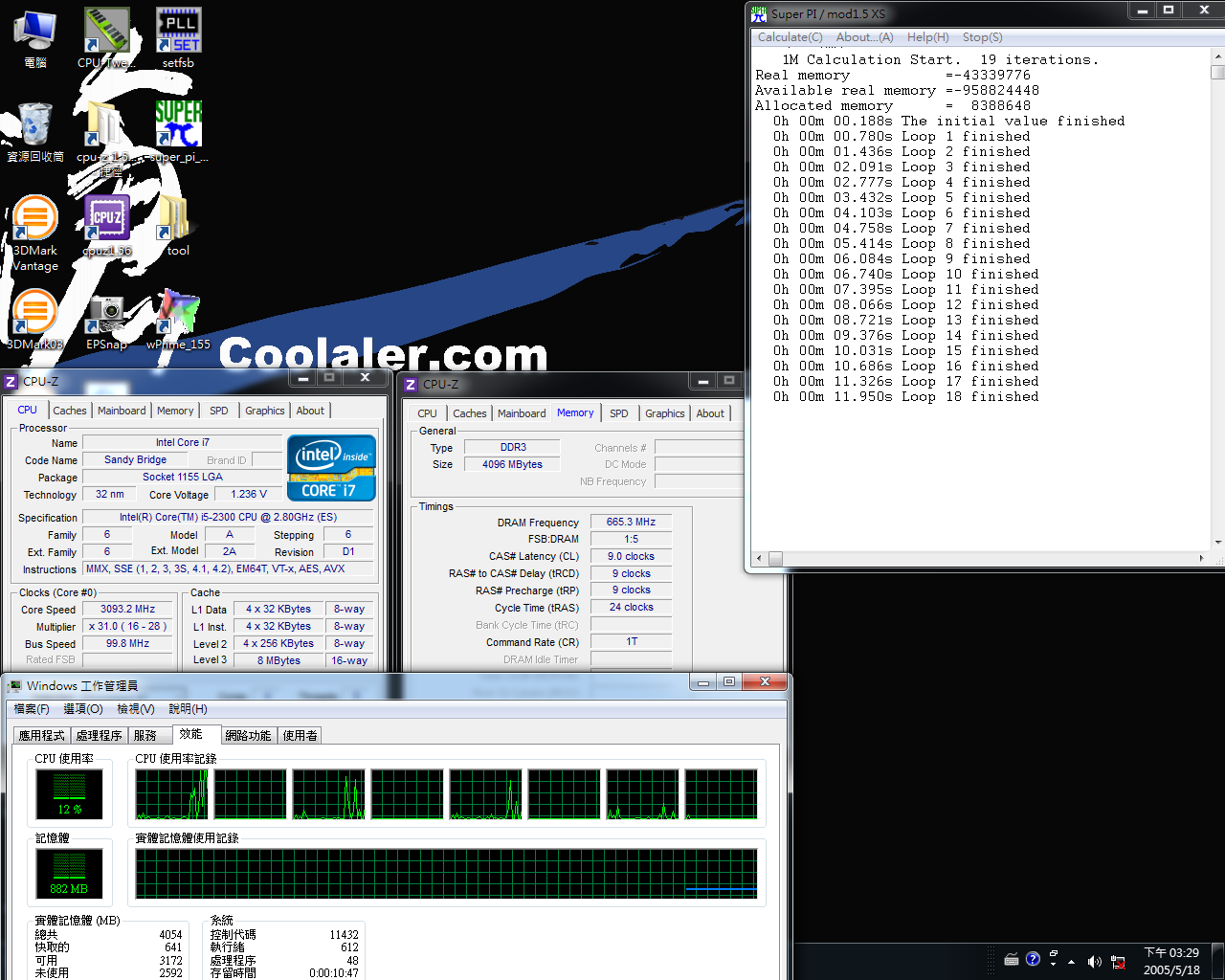This screenshot has width=1225, height=980.
Task: Open the Recycle Bin desktop icon
Action: coord(35,132)
